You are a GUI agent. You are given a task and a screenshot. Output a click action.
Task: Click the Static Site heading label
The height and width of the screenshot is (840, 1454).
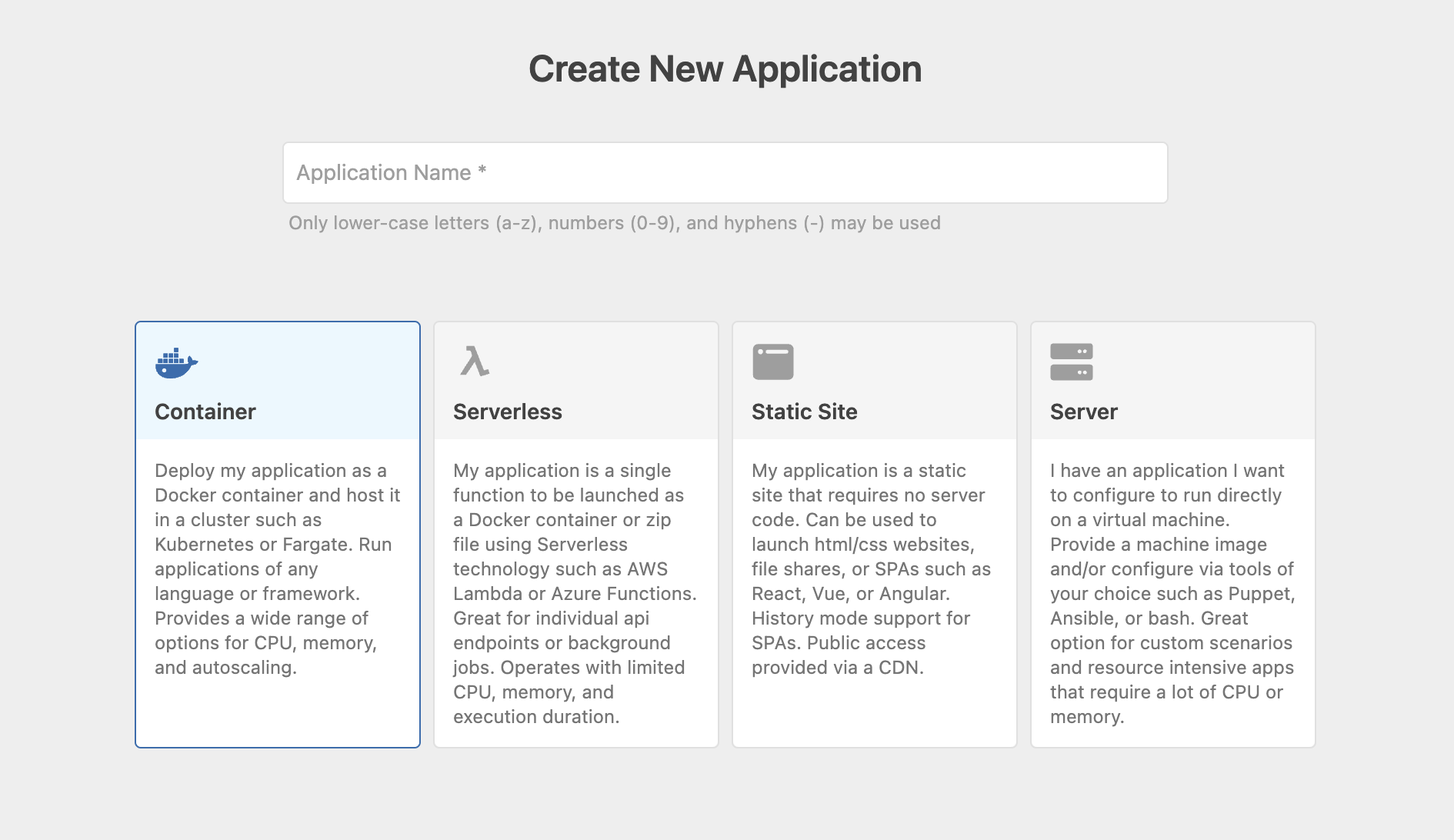click(x=804, y=412)
